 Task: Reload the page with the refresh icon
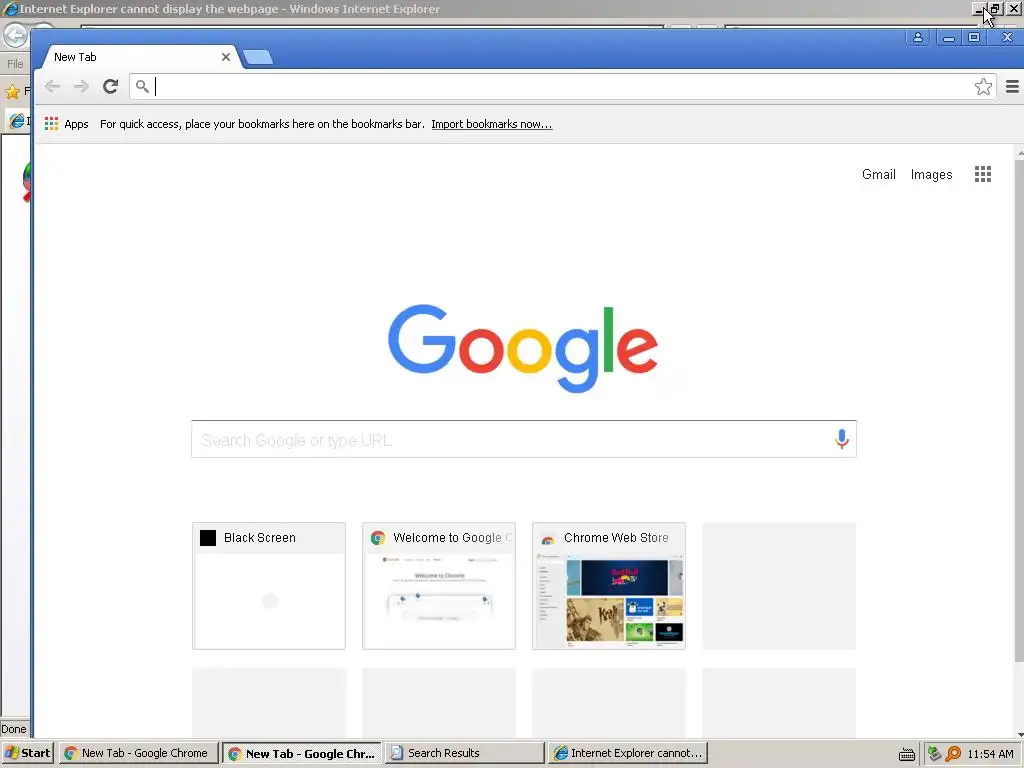point(110,86)
